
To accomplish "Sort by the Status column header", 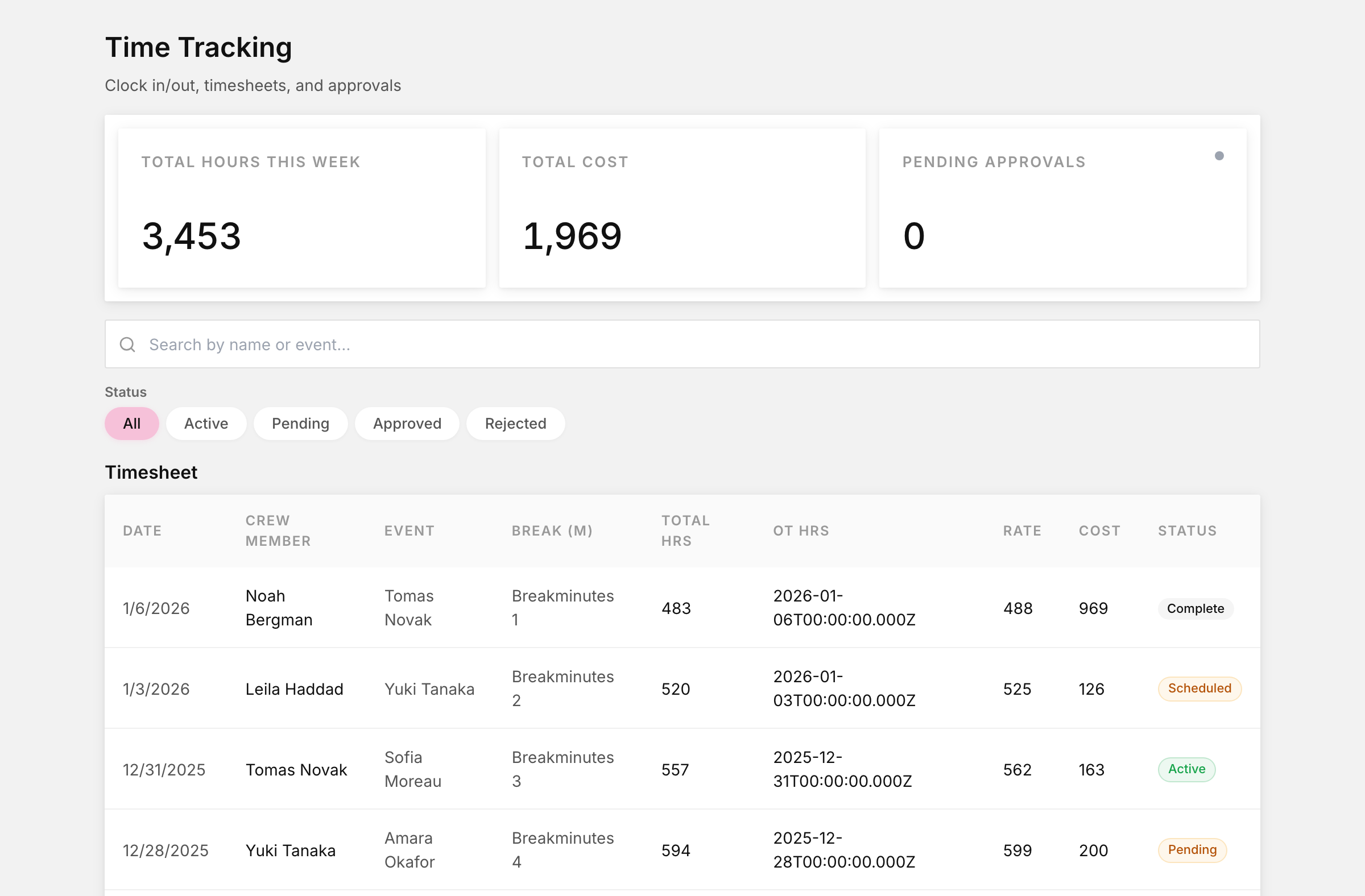I will pos(1187,531).
